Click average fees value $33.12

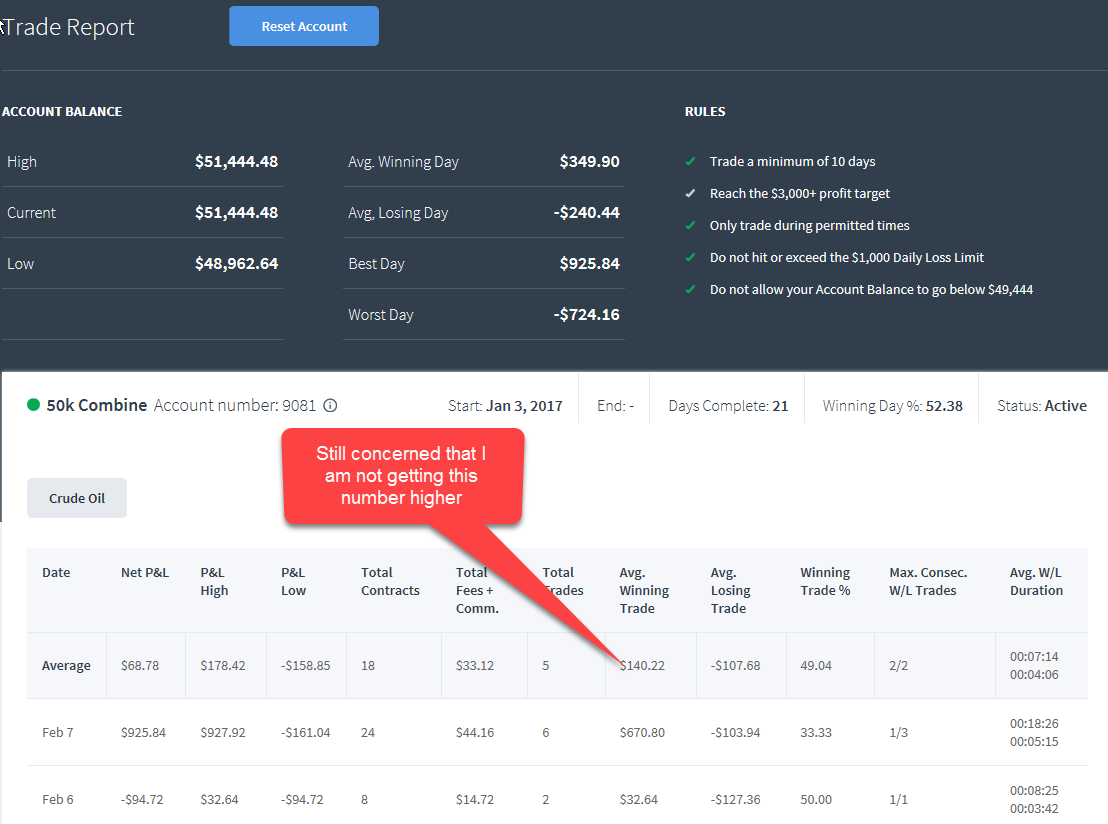click(x=475, y=666)
